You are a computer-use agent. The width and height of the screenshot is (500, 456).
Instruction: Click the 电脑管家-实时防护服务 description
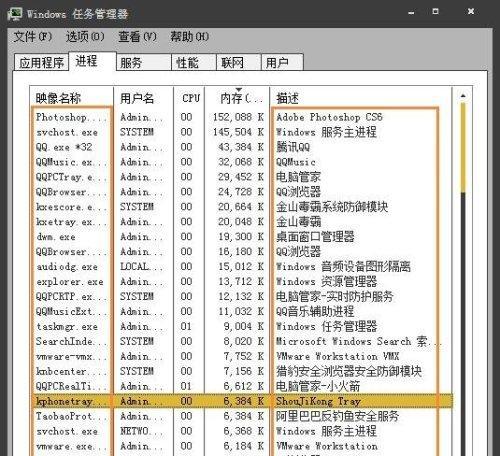(335, 296)
